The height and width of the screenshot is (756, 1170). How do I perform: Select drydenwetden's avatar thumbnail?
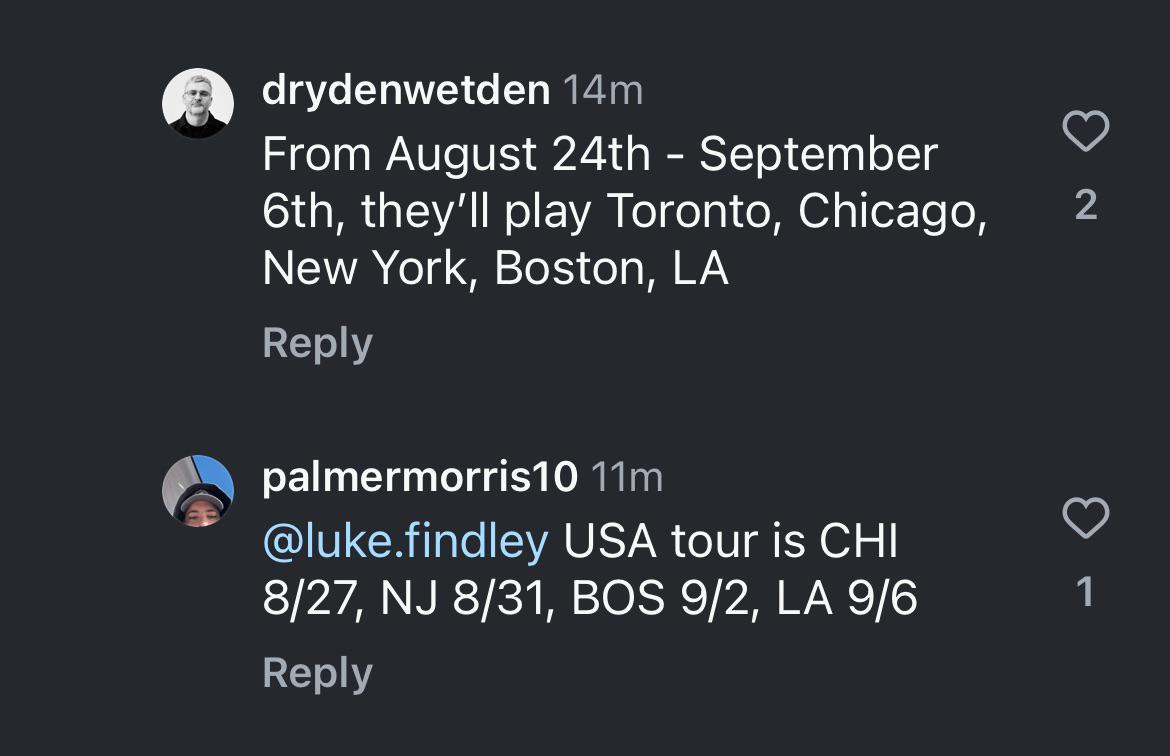197,98
